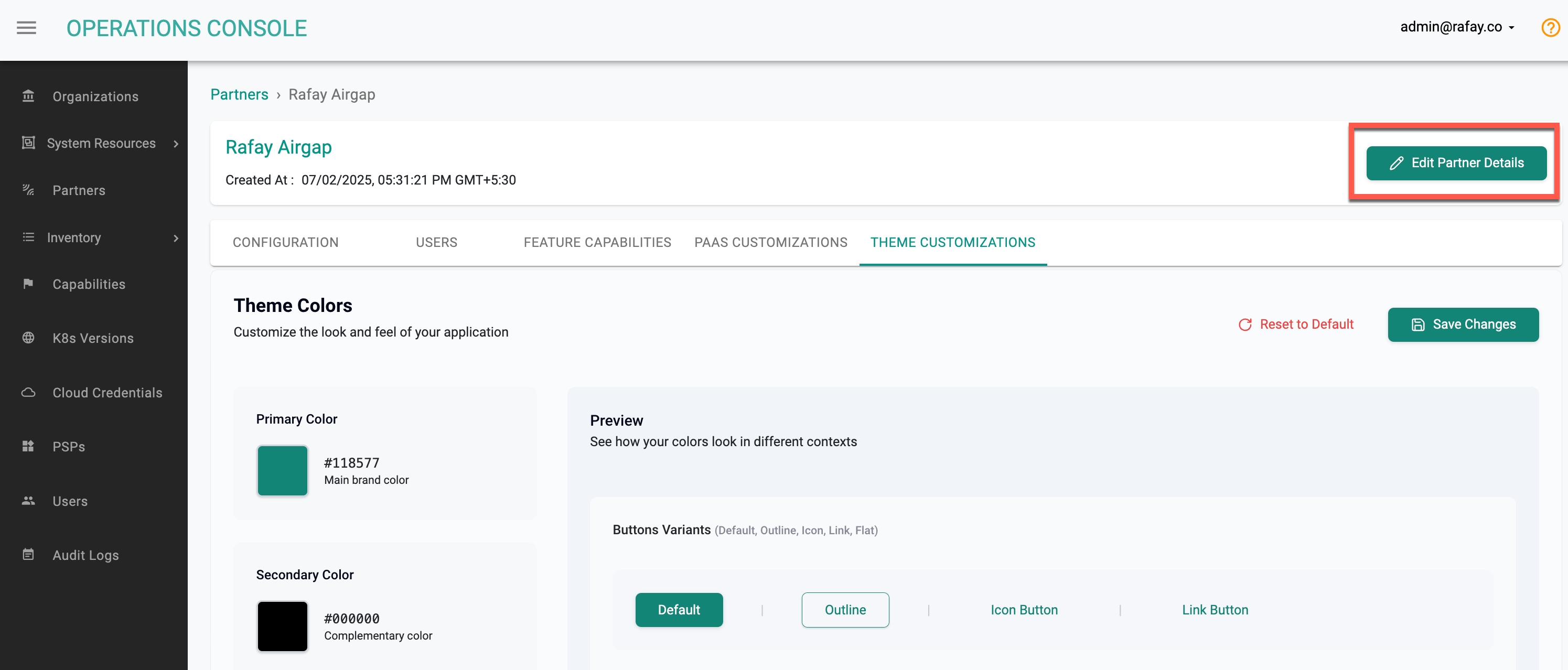Click the floppy disk icon in Save Changes
This screenshot has width=1568, height=670.
tap(1417, 325)
